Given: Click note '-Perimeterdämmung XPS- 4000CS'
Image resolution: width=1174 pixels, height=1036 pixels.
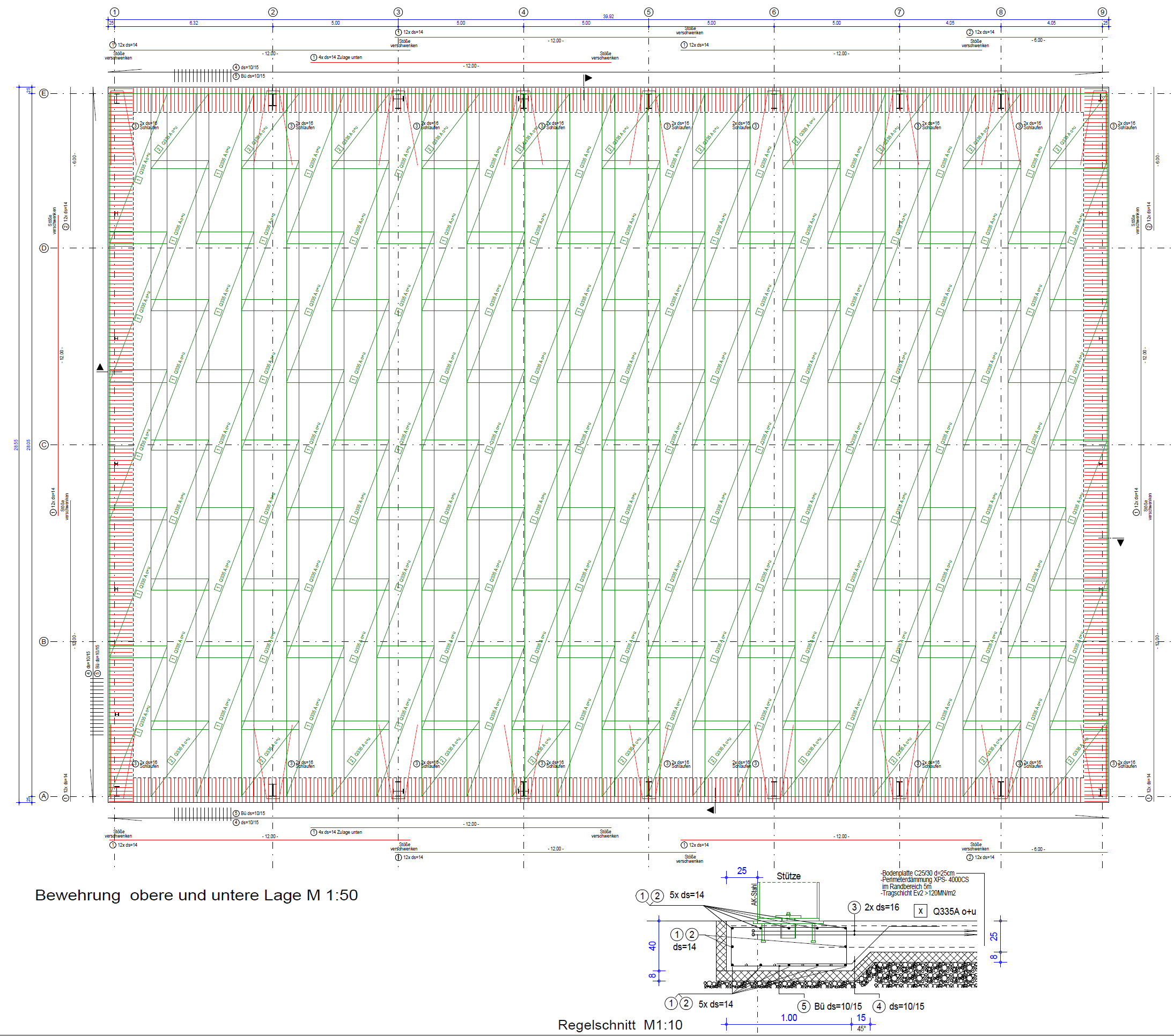Looking at the screenshot, I should 924,880.
